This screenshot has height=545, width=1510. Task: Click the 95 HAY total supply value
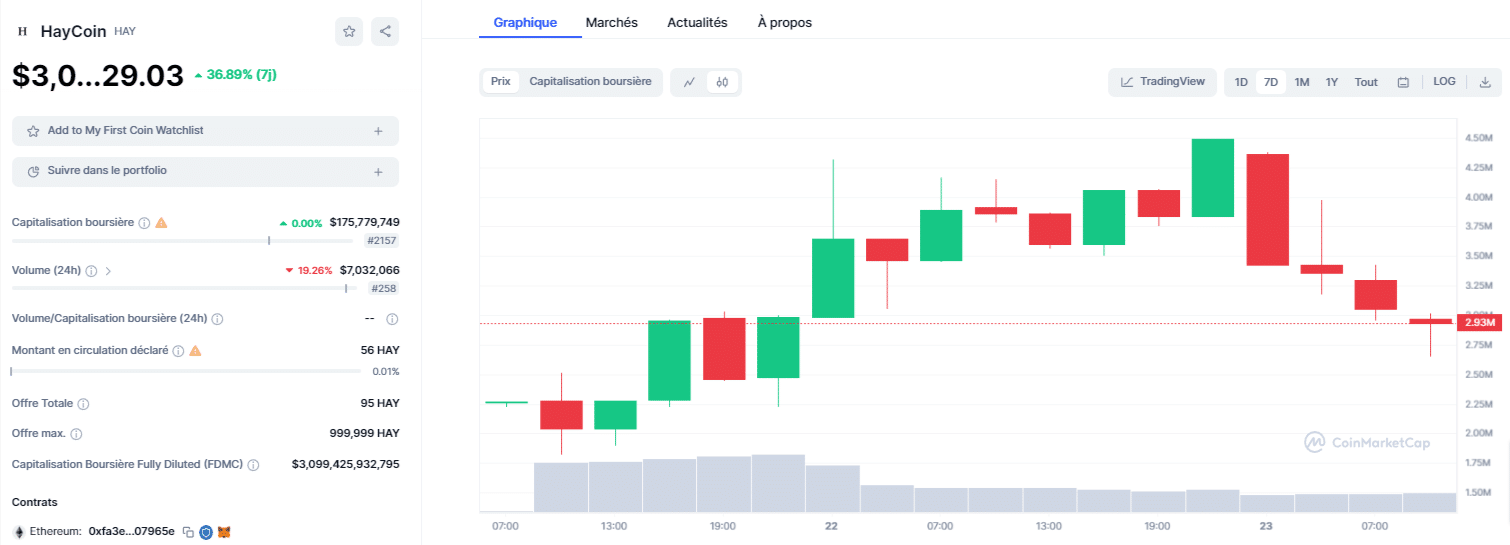coord(380,403)
